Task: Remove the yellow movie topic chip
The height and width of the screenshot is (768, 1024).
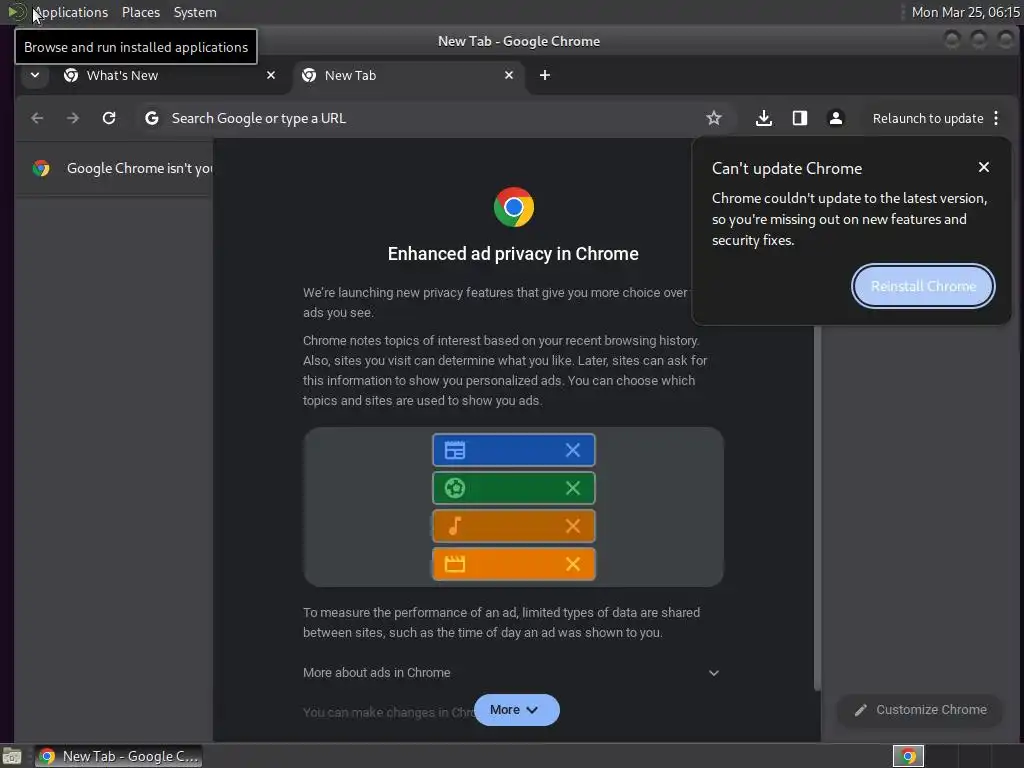Action: (x=573, y=564)
